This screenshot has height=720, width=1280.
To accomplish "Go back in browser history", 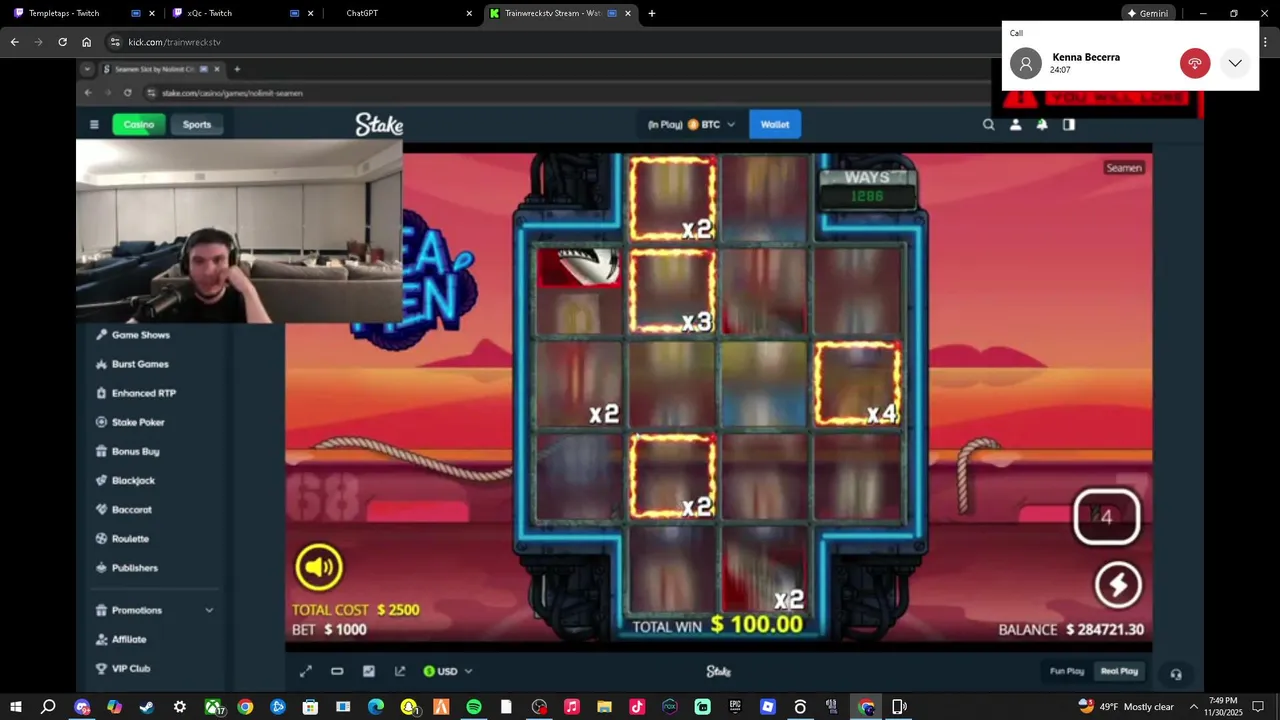I will point(14,42).
